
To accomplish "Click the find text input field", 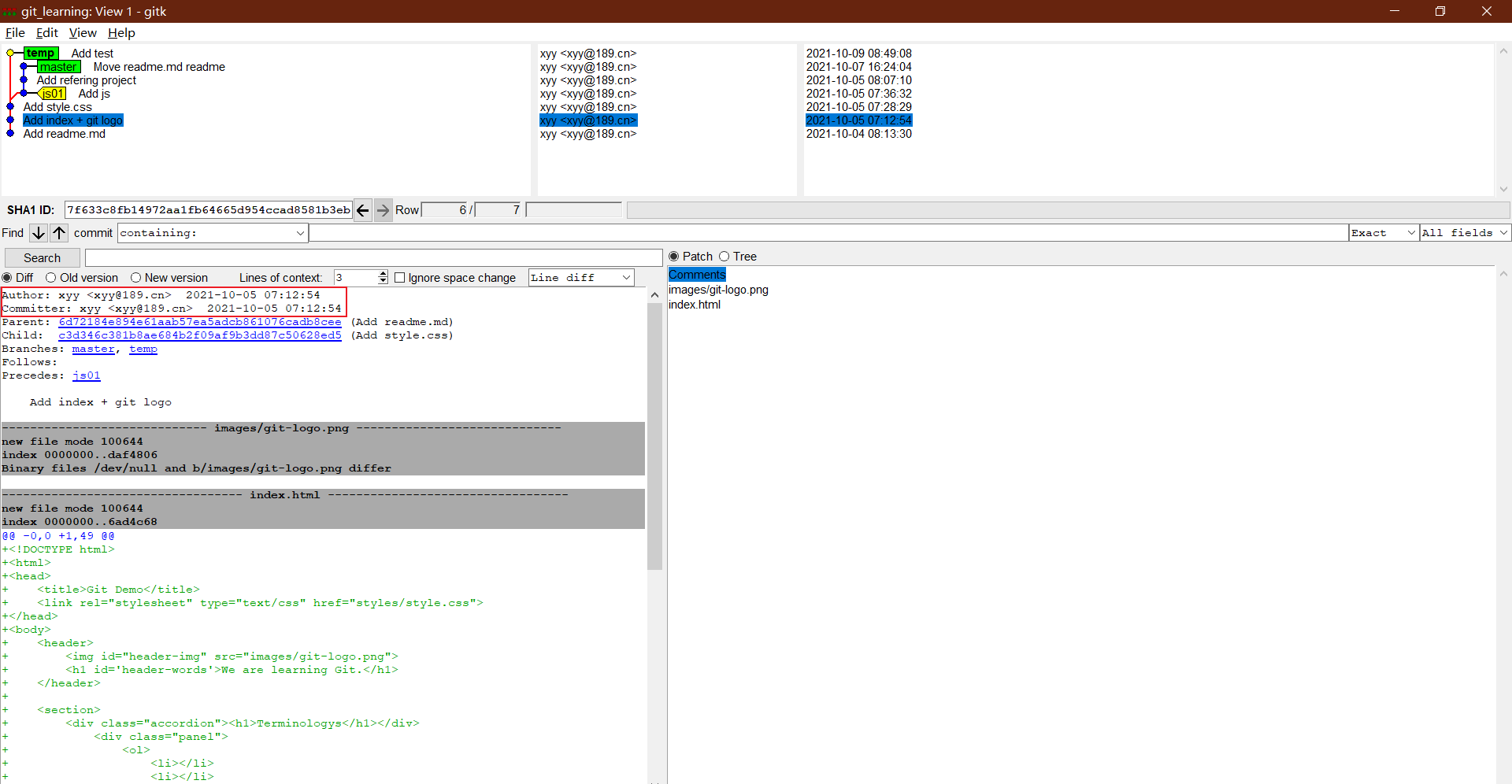I will pos(828,233).
